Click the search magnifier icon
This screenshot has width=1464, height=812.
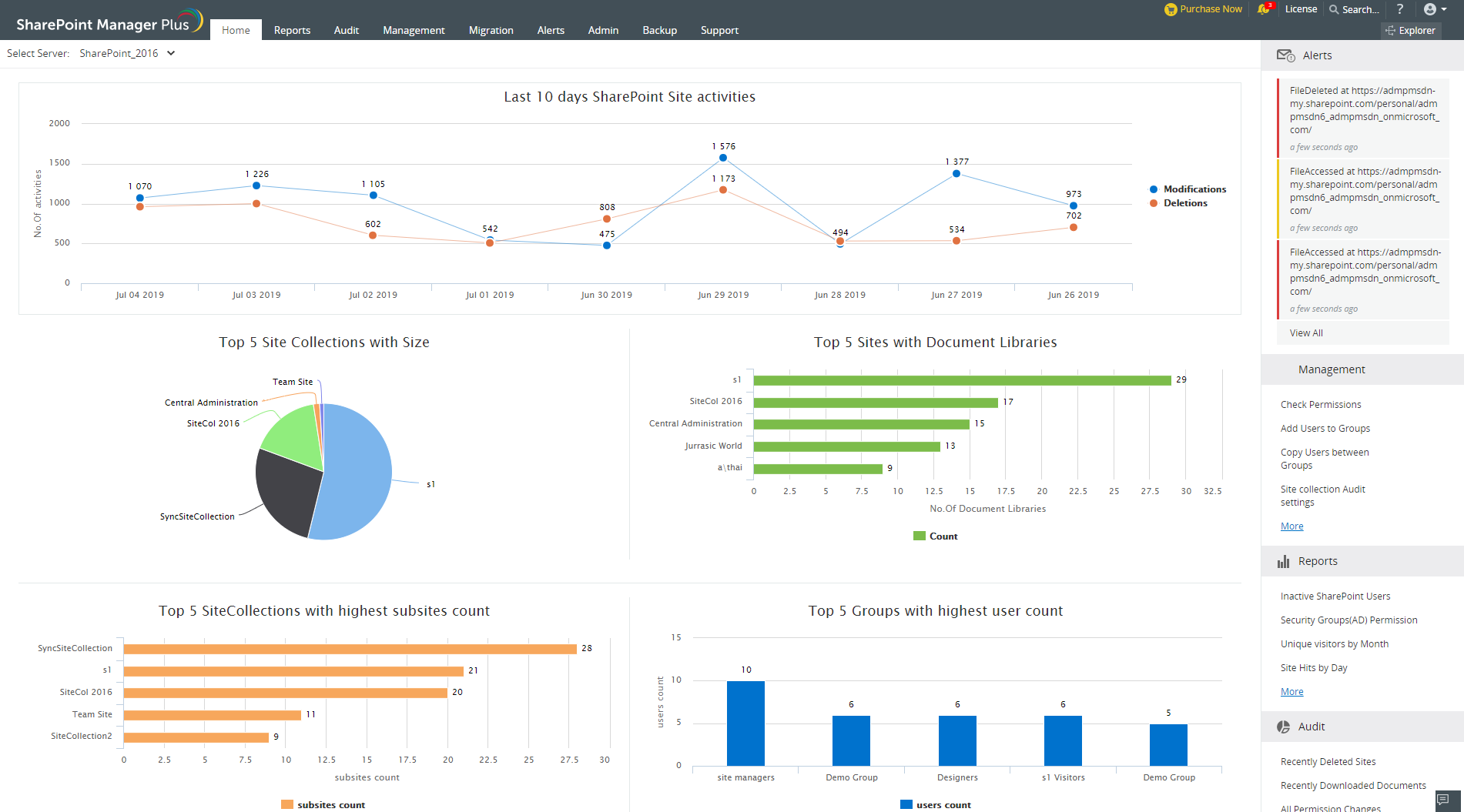click(1334, 9)
